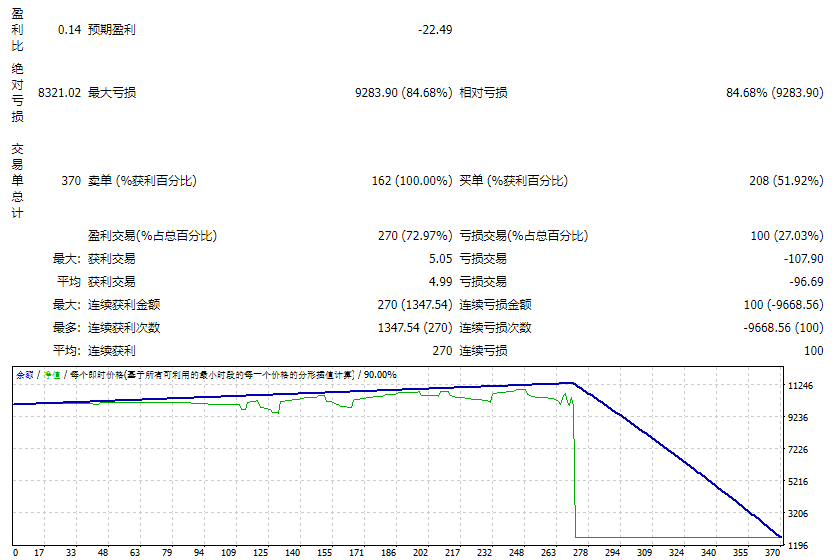
Task: Click the total trades value "370"
Action: pos(71,181)
